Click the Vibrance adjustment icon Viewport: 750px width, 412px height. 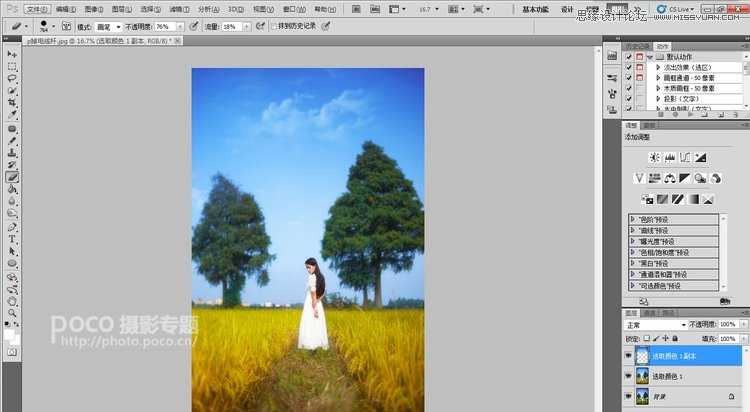coord(640,178)
